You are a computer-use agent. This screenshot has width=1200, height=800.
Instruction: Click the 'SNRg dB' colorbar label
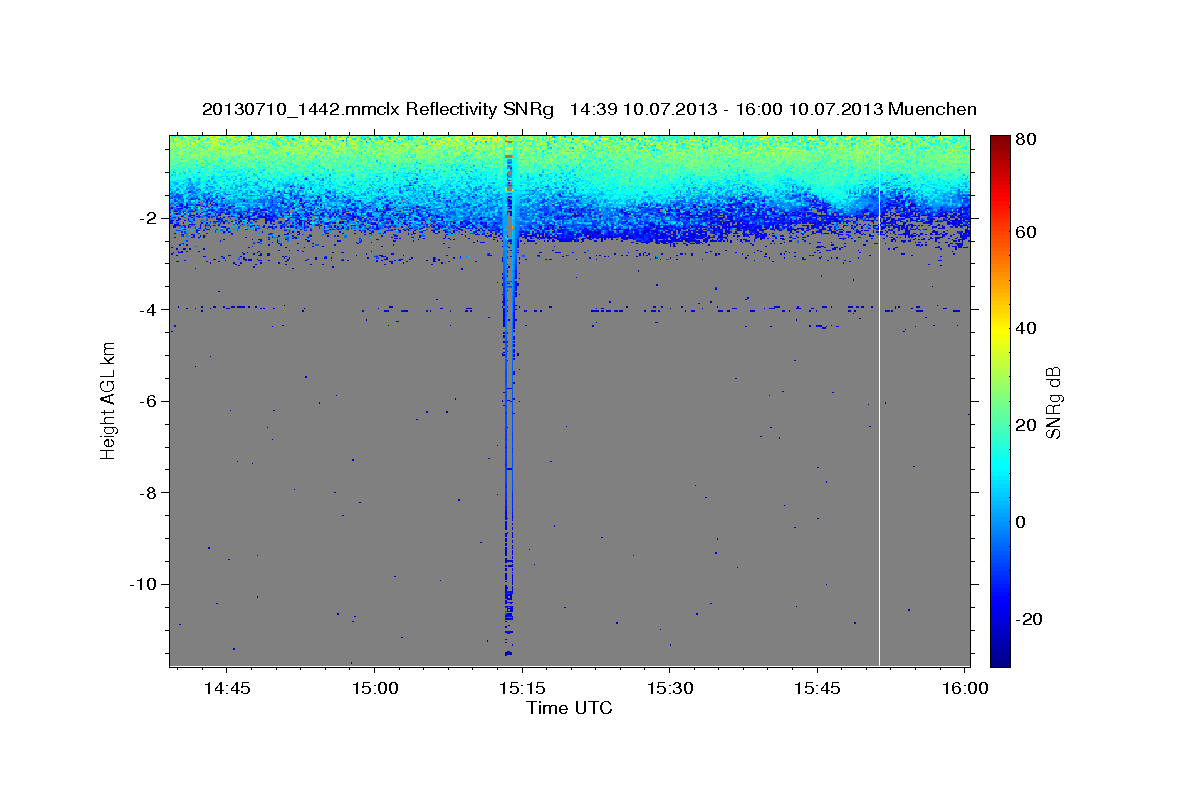tap(1053, 402)
